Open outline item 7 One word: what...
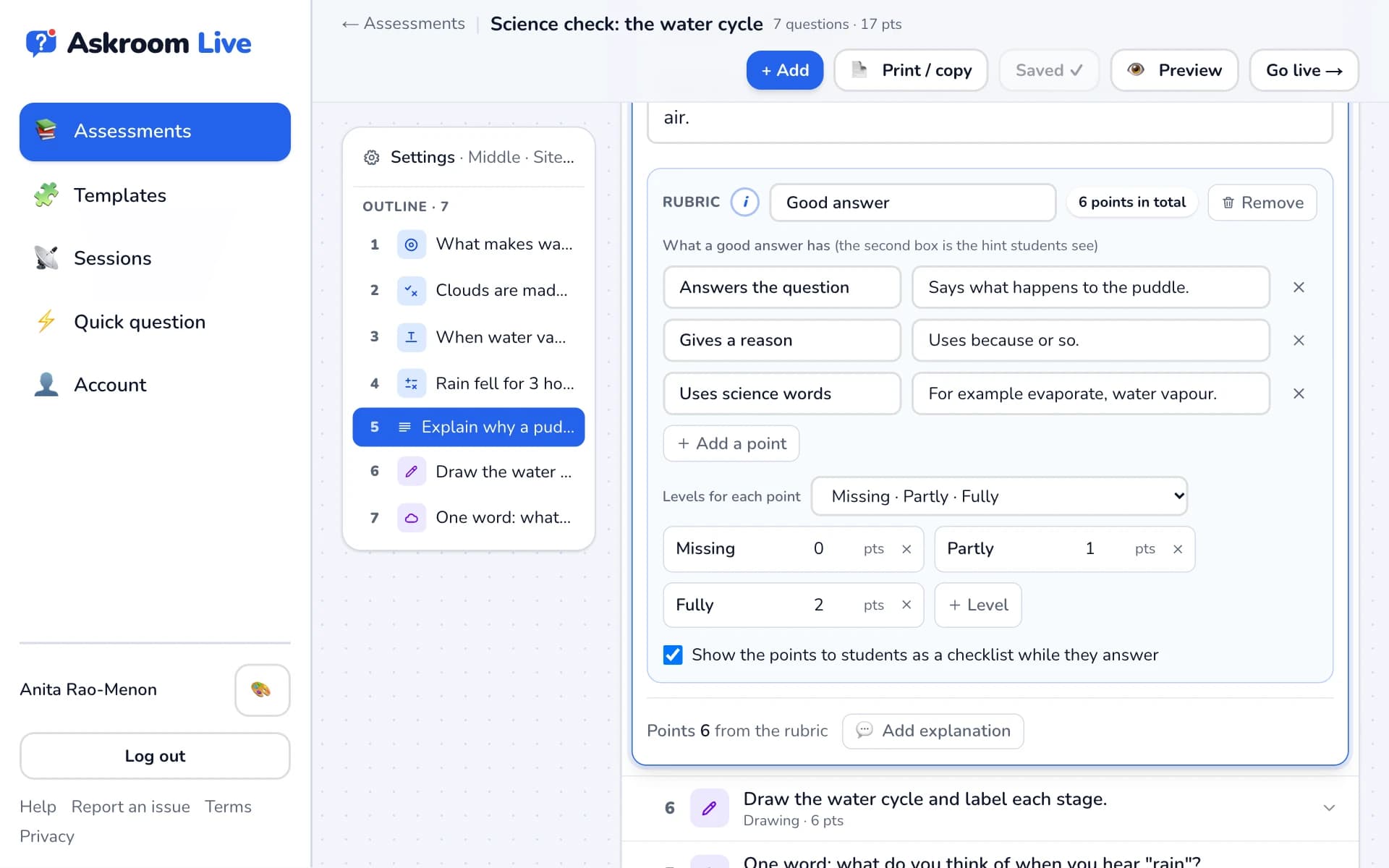This screenshot has width=1389, height=868. click(x=469, y=517)
